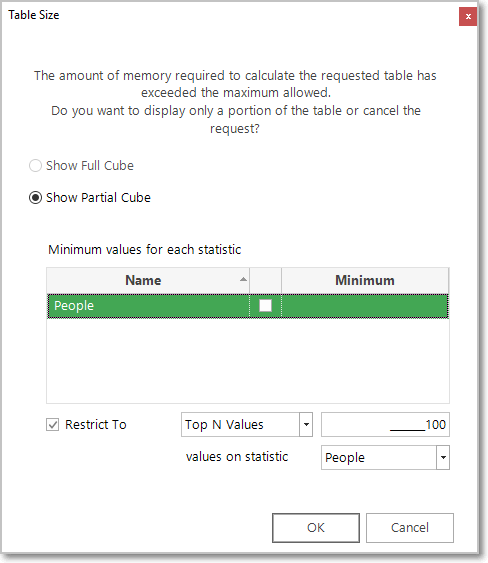Confirm with the OK button
488x563 pixels.
pos(316,528)
